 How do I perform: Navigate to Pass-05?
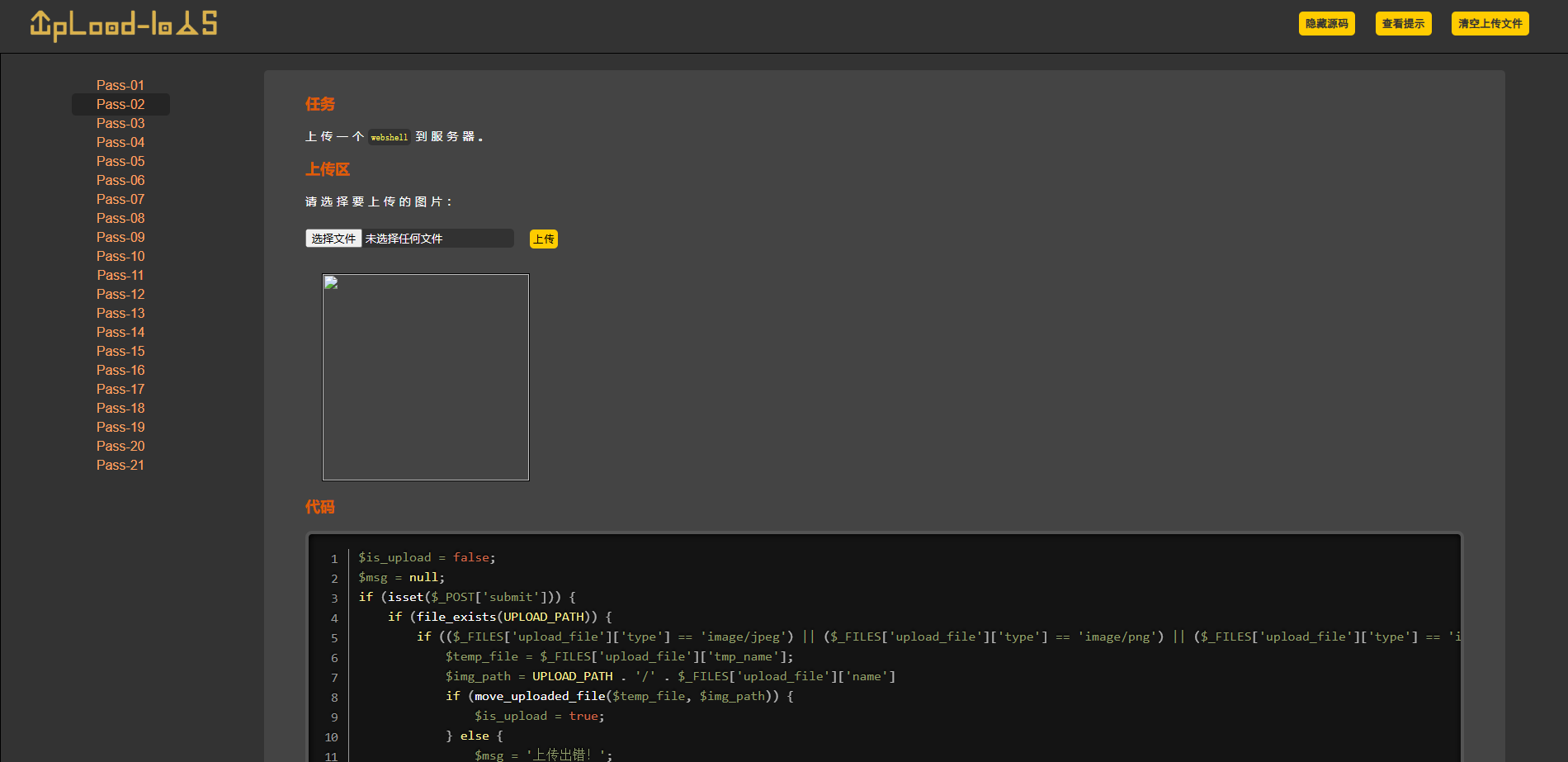(x=120, y=161)
